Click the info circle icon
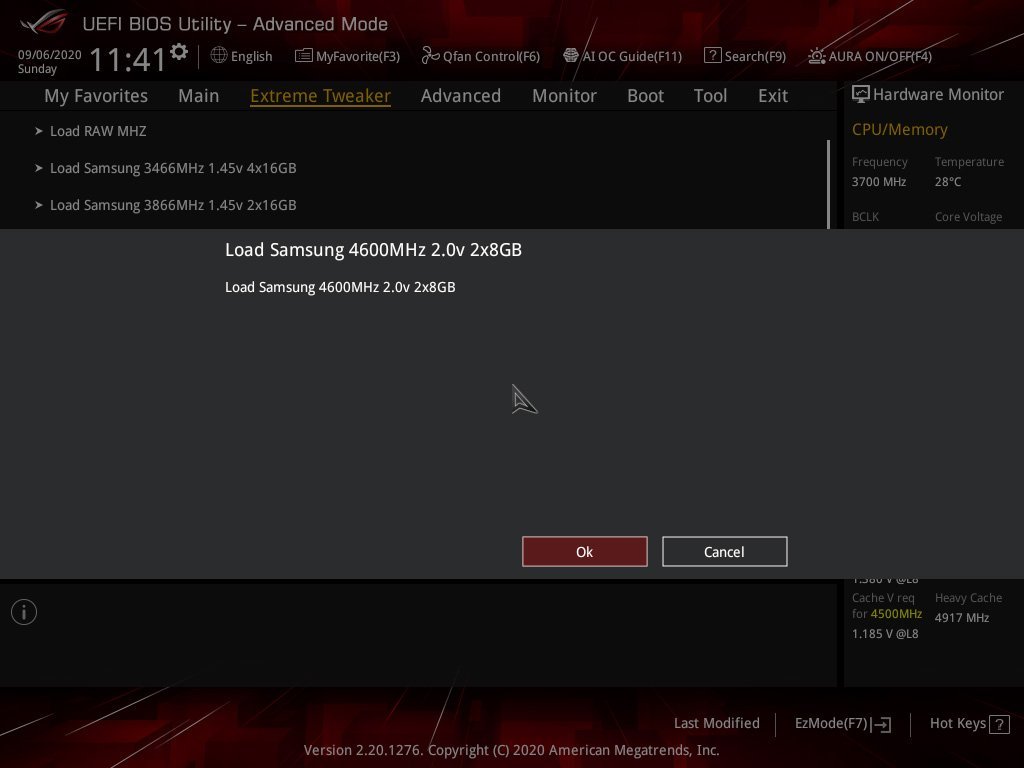1024x768 pixels. [x=24, y=612]
